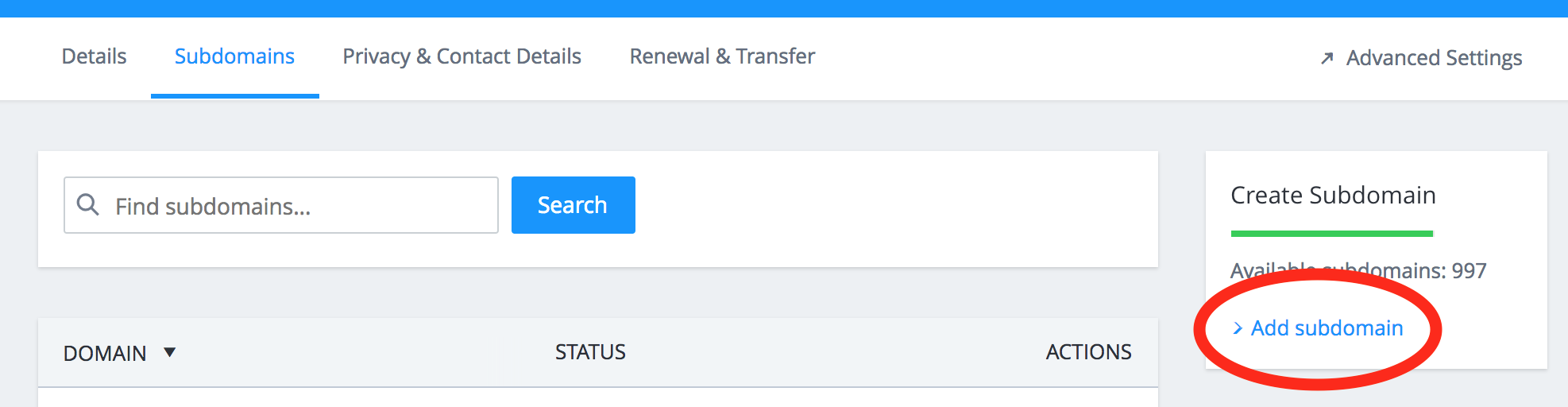The image size is (1568, 407).
Task: Select the Subdomains tab
Action: pos(234,56)
